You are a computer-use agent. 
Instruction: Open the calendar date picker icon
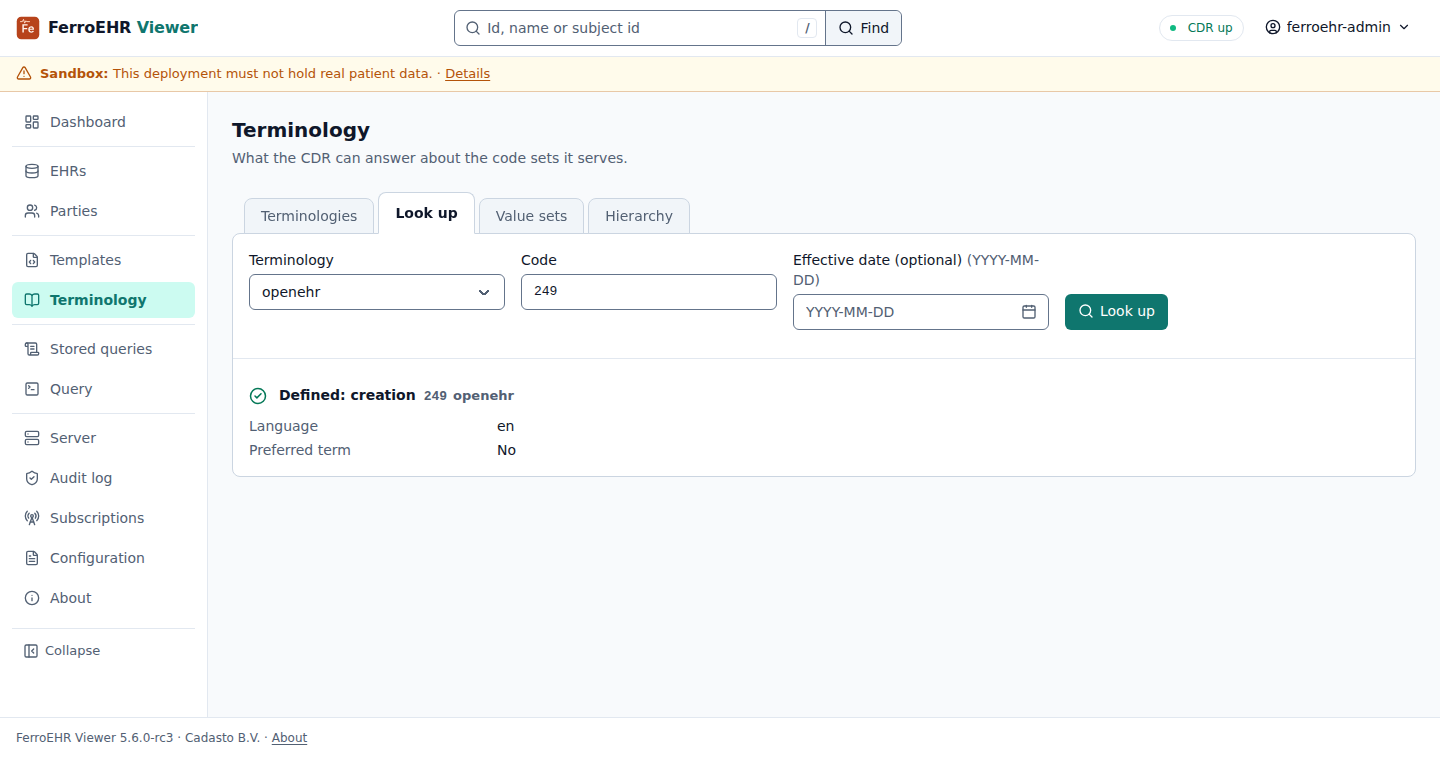[x=1029, y=312]
